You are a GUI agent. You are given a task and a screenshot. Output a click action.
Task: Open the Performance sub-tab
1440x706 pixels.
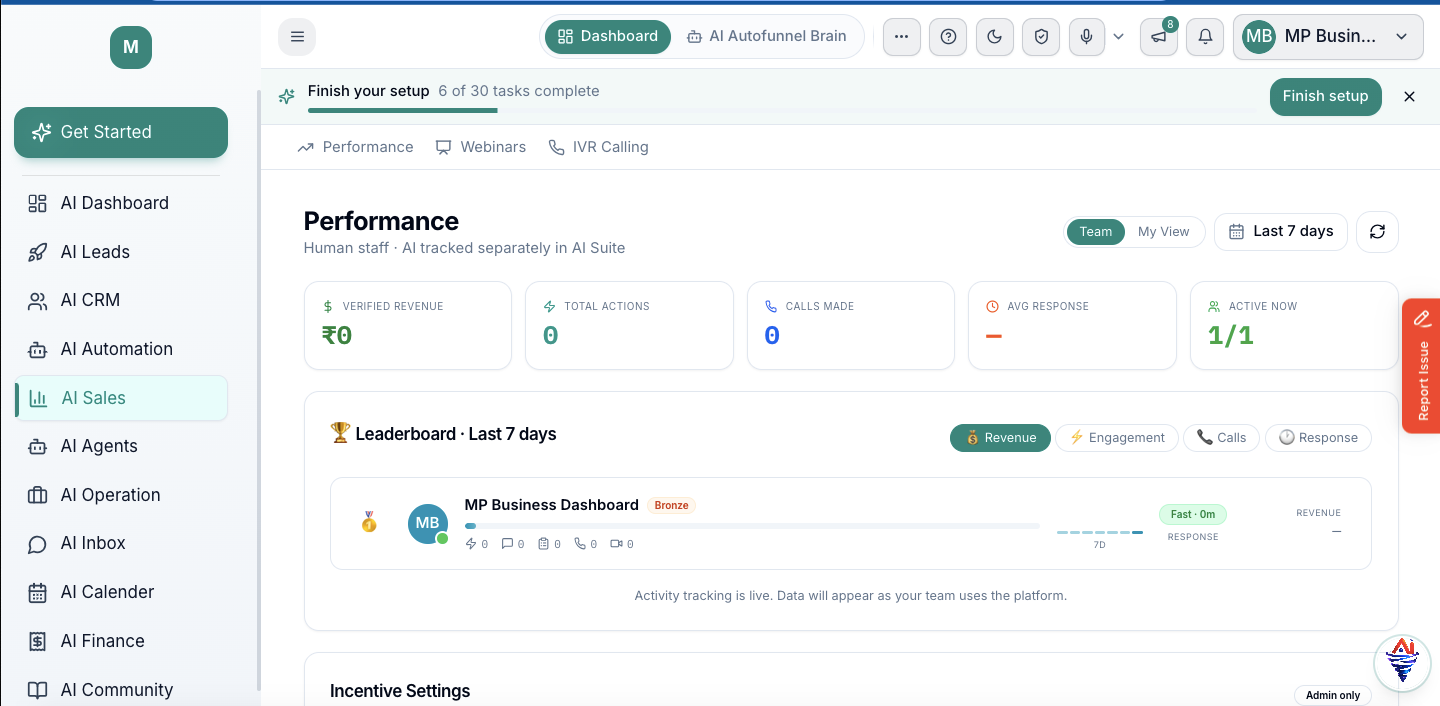pyautogui.click(x=355, y=147)
